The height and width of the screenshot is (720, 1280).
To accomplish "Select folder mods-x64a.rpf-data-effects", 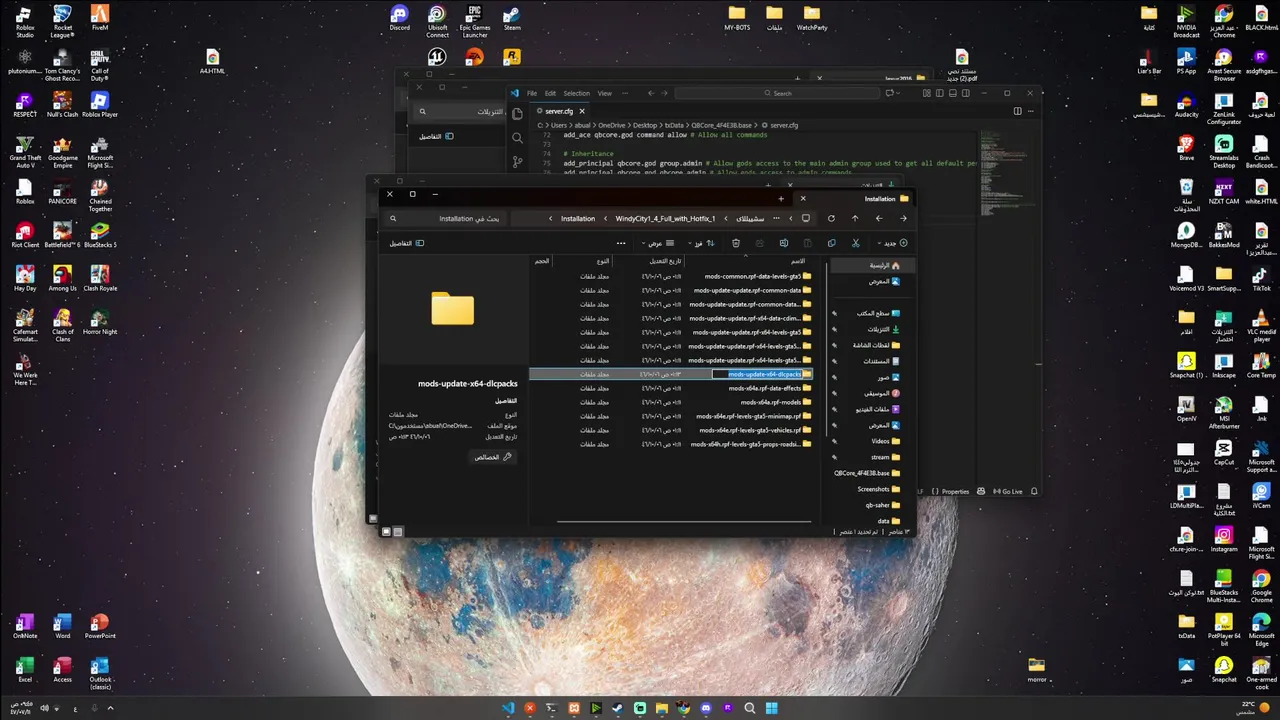I will (x=770, y=388).
